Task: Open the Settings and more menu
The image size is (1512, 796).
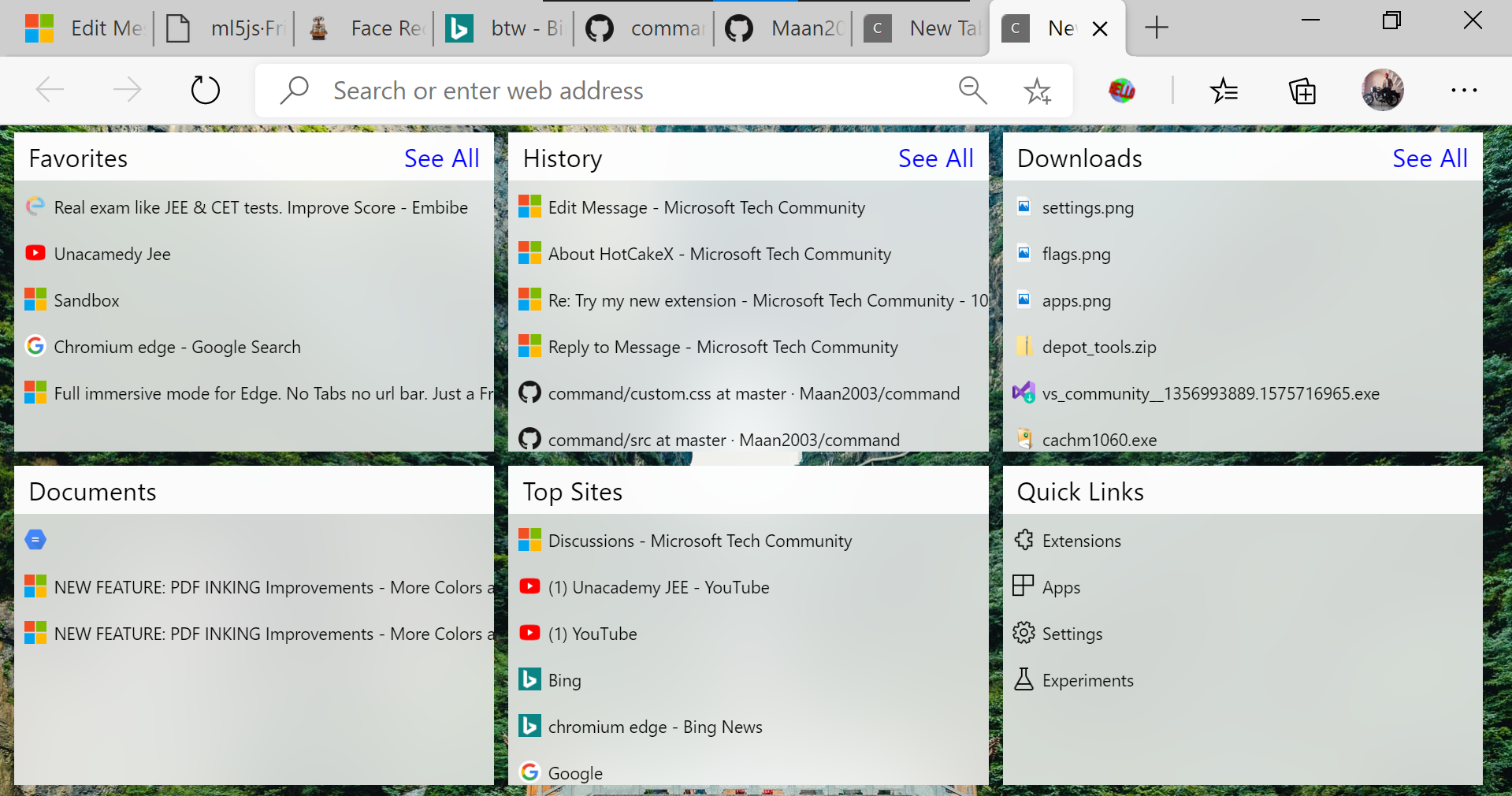Action: (x=1463, y=91)
